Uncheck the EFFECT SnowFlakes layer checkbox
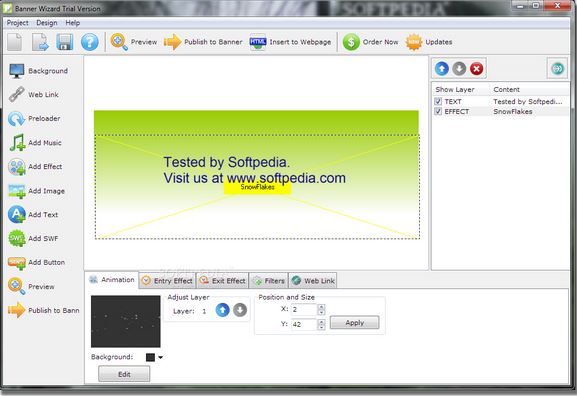 (x=438, y=111)
